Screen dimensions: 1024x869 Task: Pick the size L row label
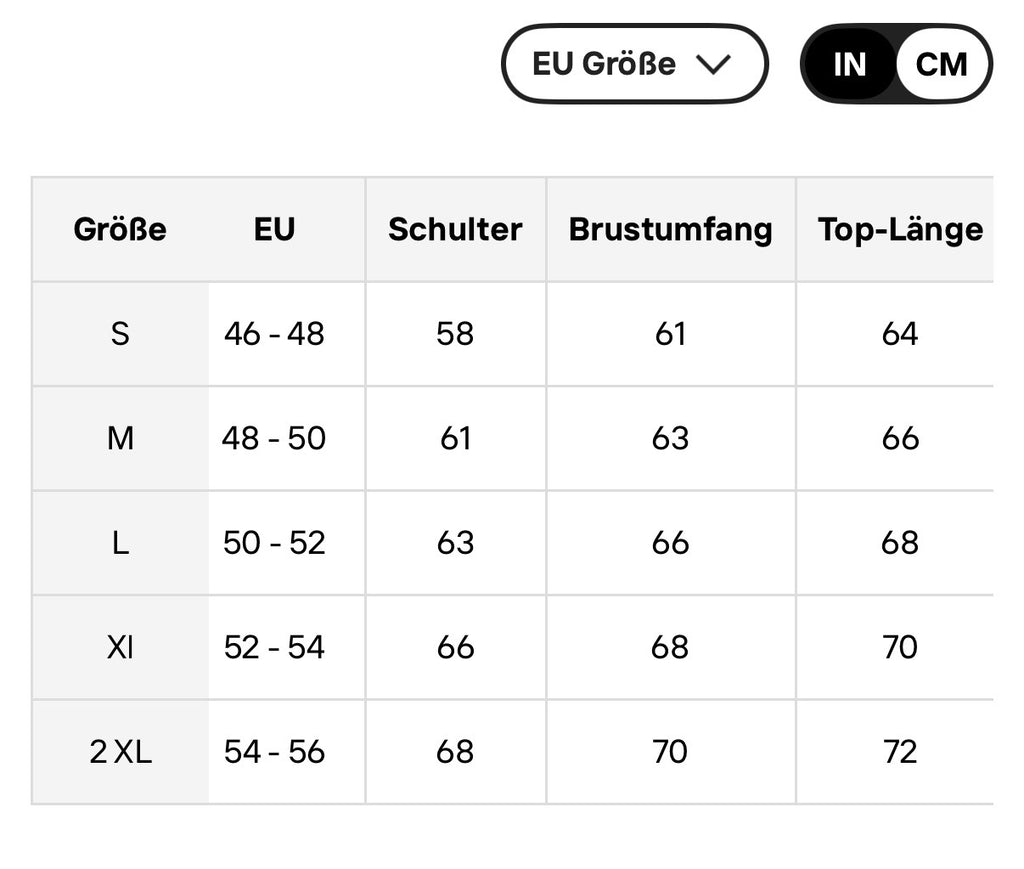(120, 543)
